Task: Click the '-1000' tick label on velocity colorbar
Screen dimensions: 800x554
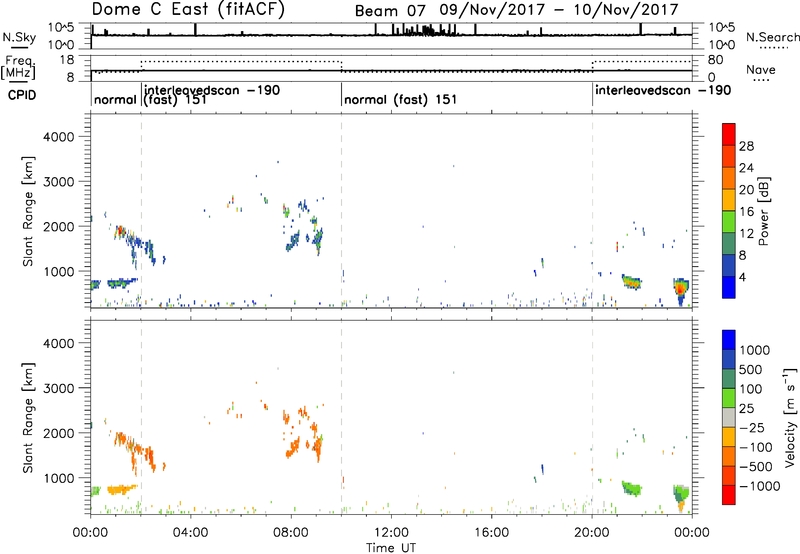Action: click(759, 486)
